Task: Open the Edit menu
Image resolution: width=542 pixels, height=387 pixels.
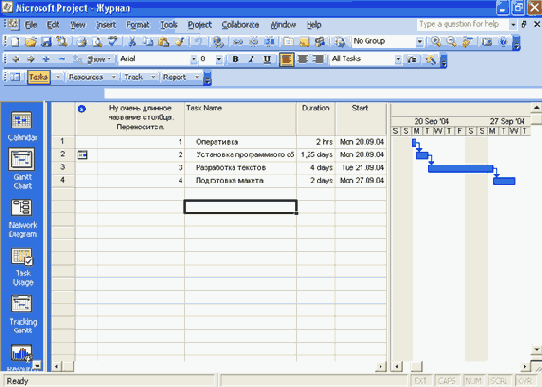Action: point(53,25)
